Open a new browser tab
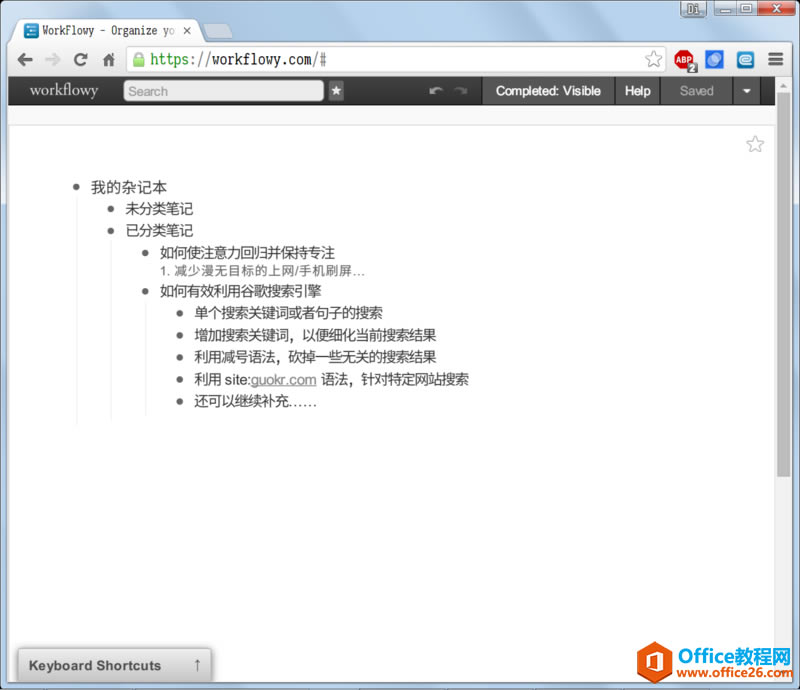The image size is (800, 690). tap(218, 31)
